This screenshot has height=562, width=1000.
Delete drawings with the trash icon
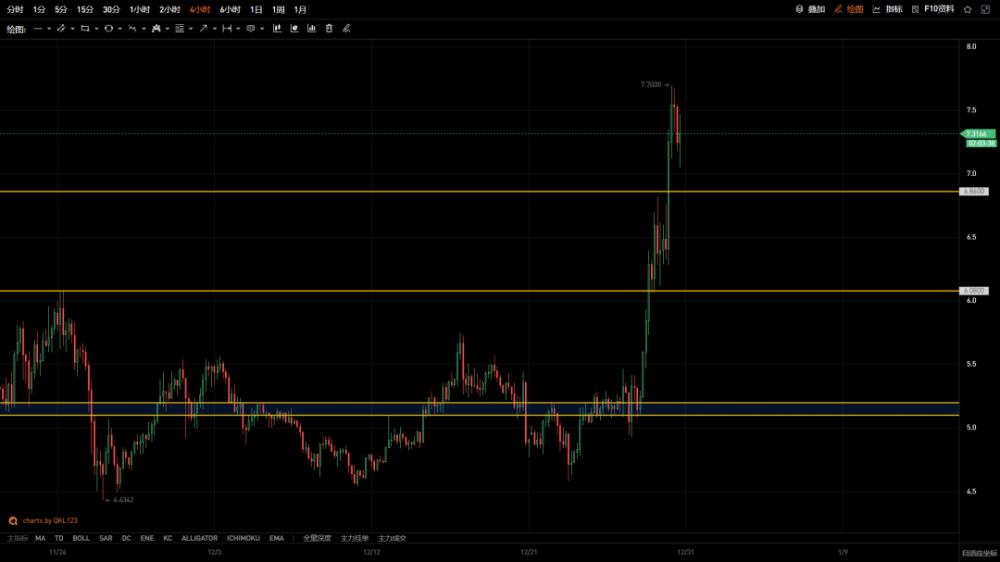point(329,29)
